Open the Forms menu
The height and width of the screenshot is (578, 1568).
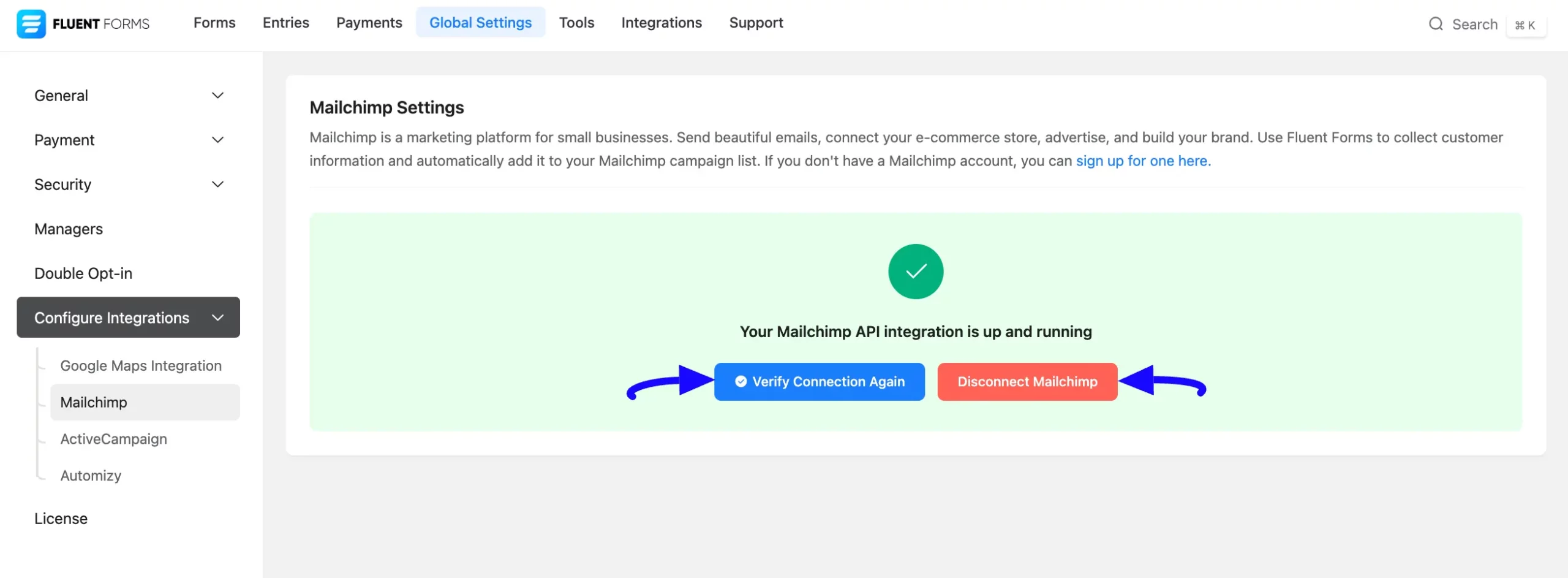point(214,23)
